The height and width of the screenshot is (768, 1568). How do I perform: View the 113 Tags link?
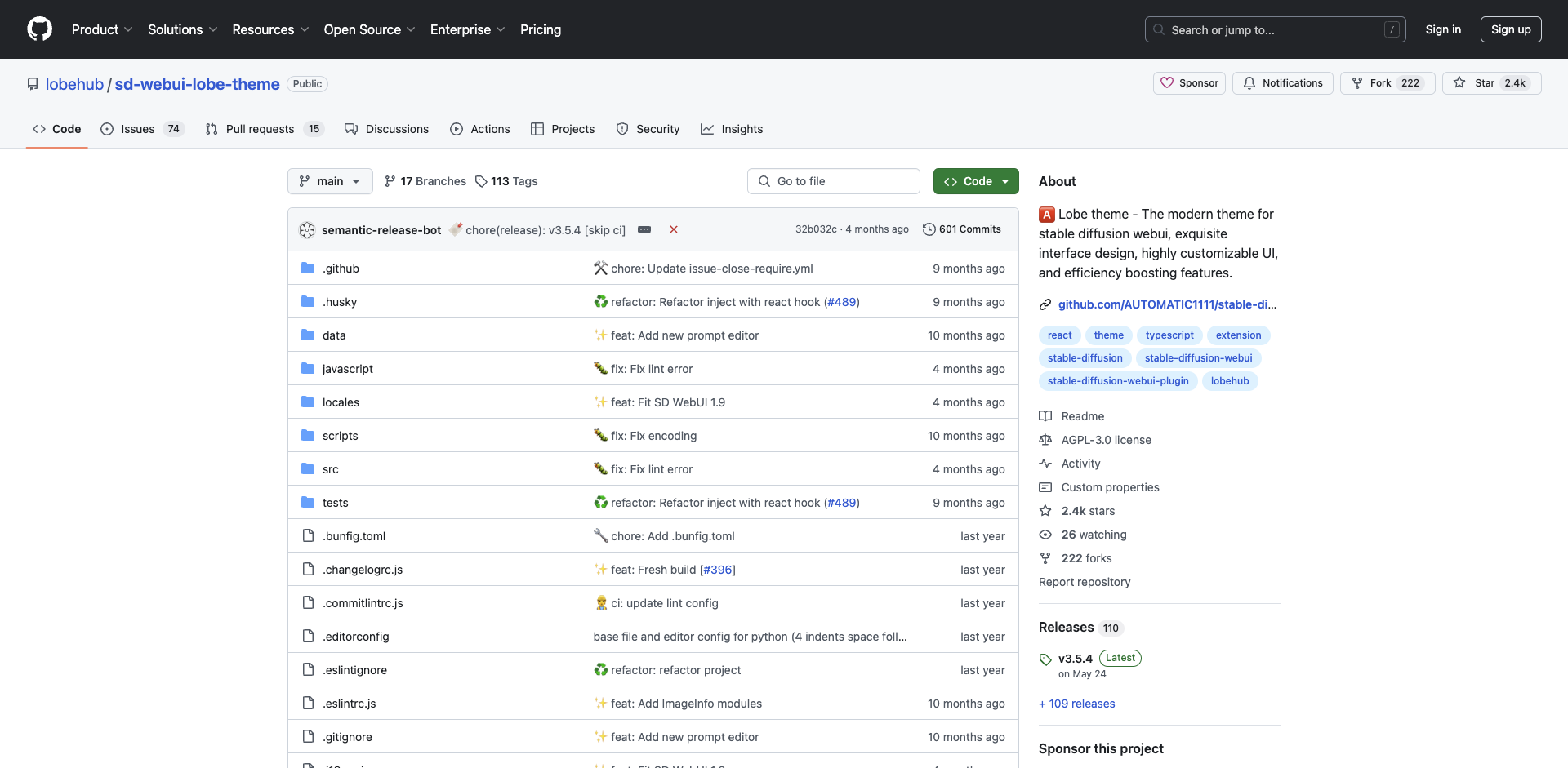click(x=506, y=181)
